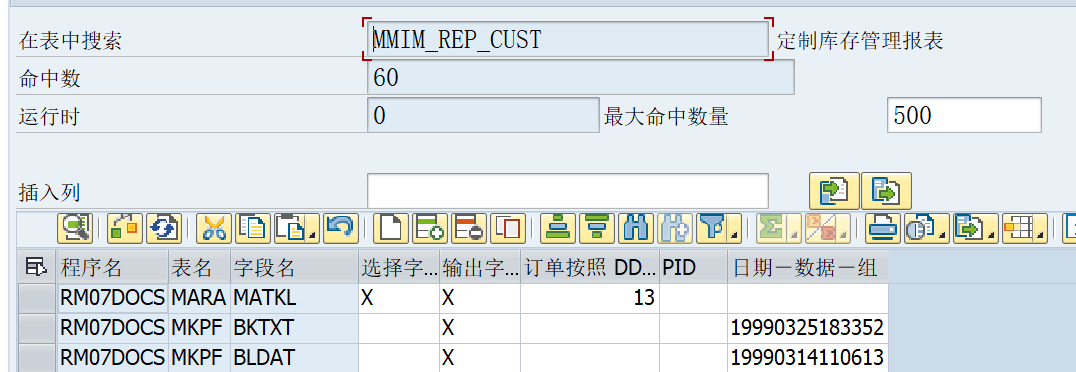The height and width of the screenshot is (372, 1076).
Task: Click the 输出字段 X in BLDAT row
Action: point(480,358)
